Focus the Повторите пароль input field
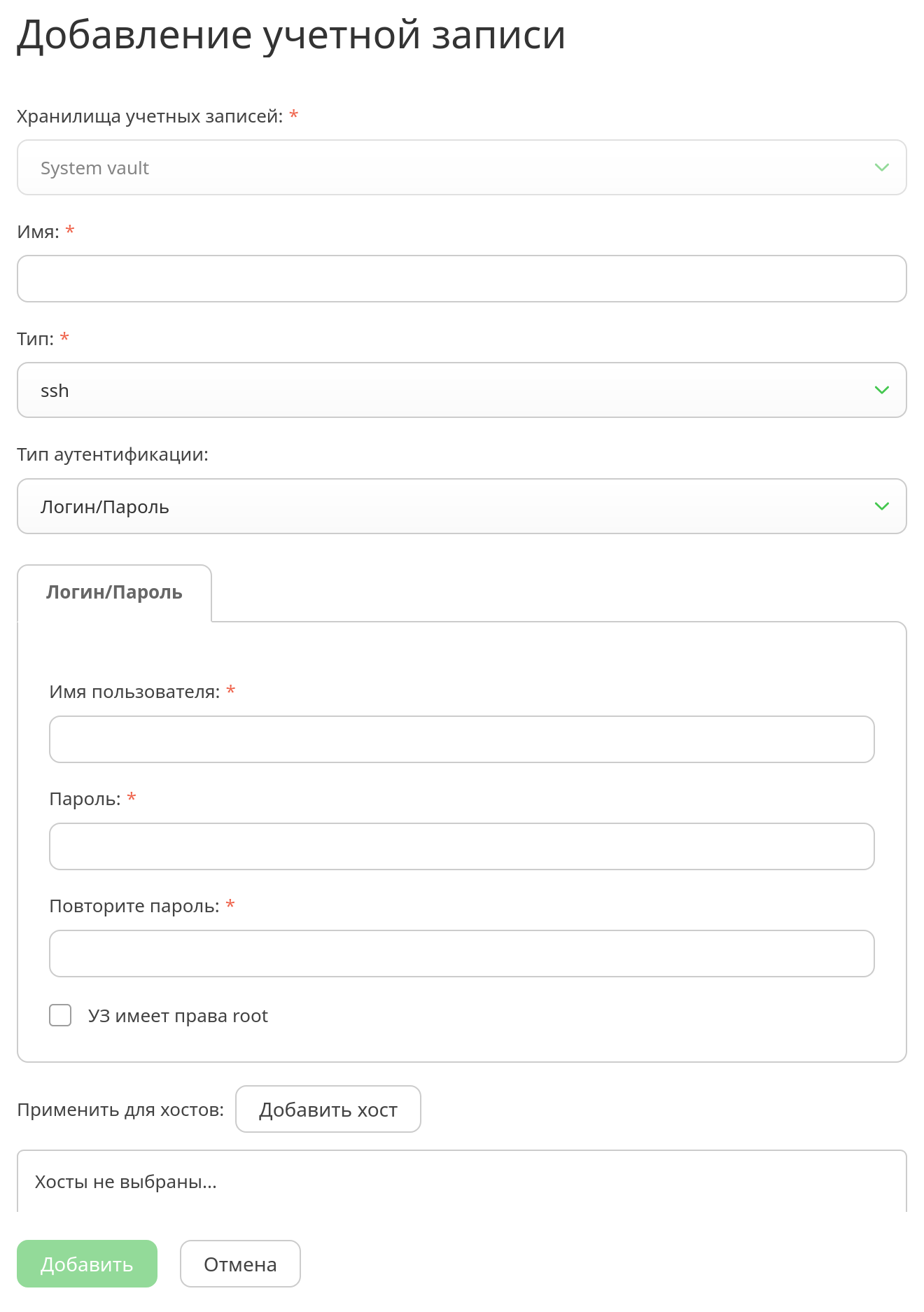 462,954
